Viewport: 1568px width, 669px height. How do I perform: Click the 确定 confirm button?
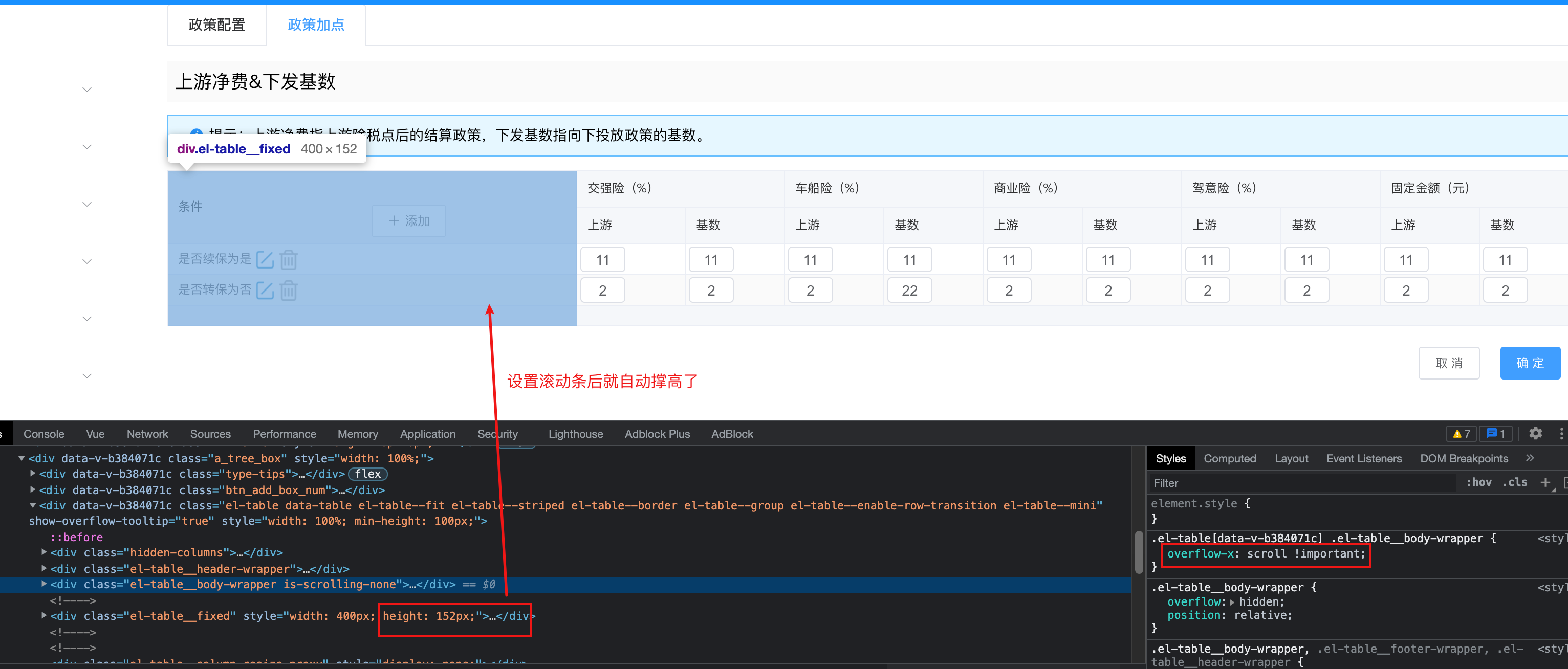pyautogui.click(x=1529, y=363)
